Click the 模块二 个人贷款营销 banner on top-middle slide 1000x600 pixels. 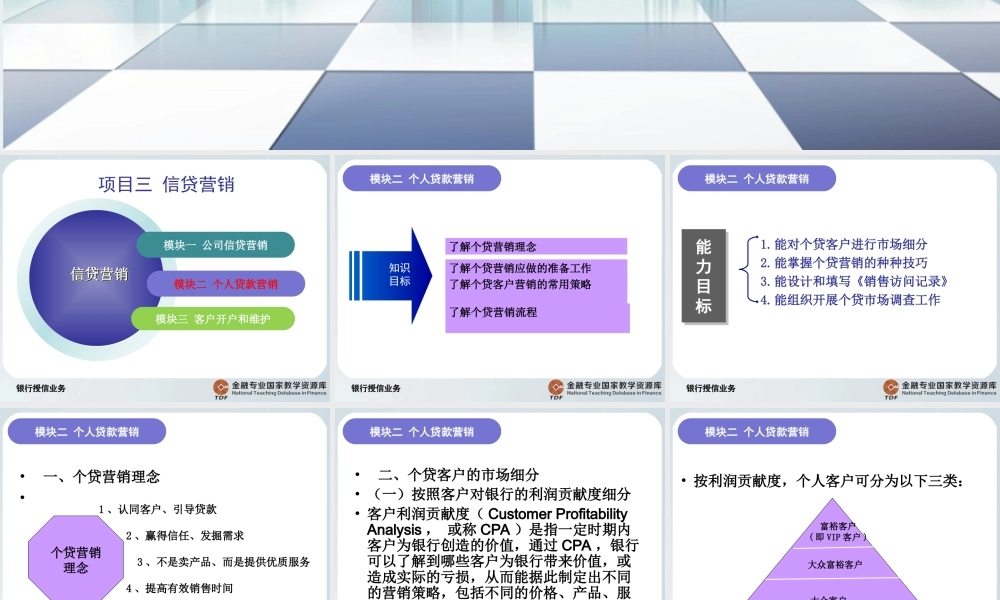click(421, 179)
